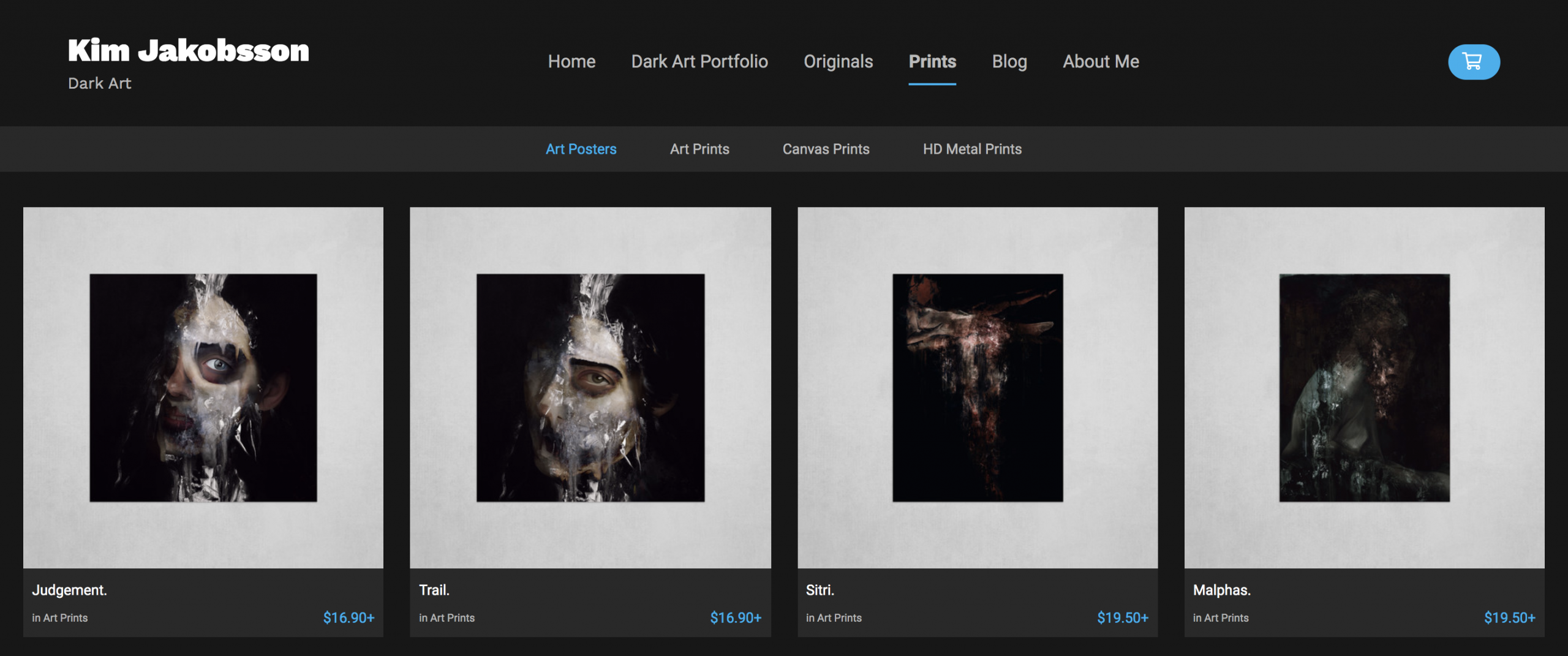Open the Trail artwork thumbnail

590,387
